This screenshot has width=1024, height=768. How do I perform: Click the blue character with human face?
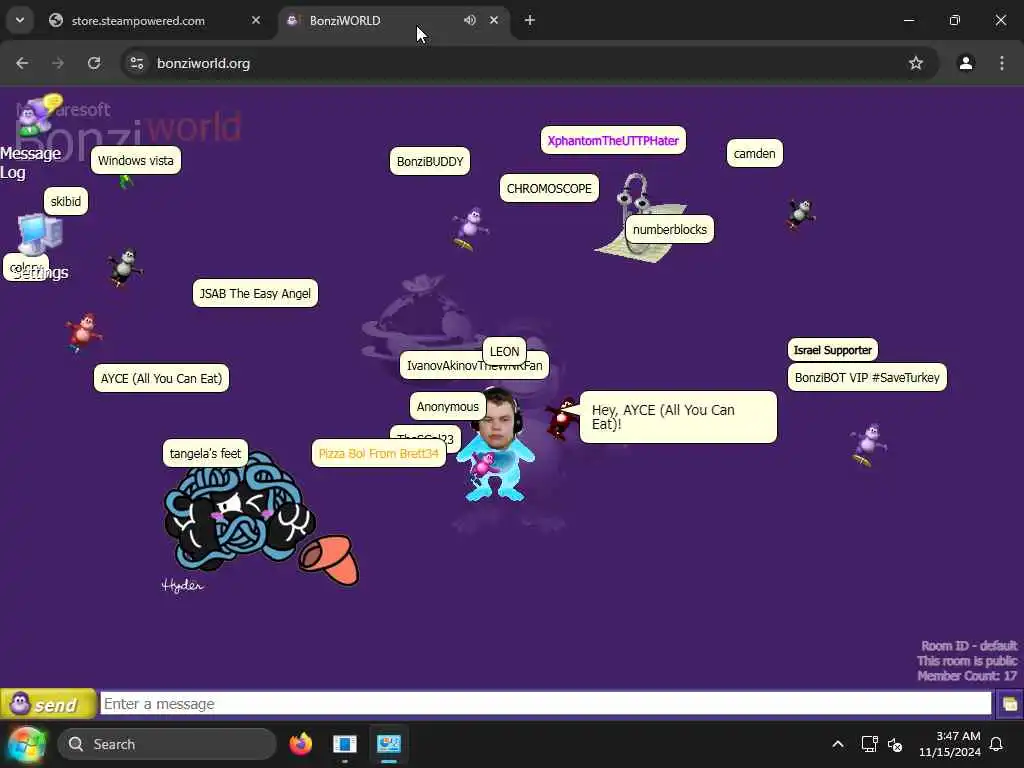(496, 445)
